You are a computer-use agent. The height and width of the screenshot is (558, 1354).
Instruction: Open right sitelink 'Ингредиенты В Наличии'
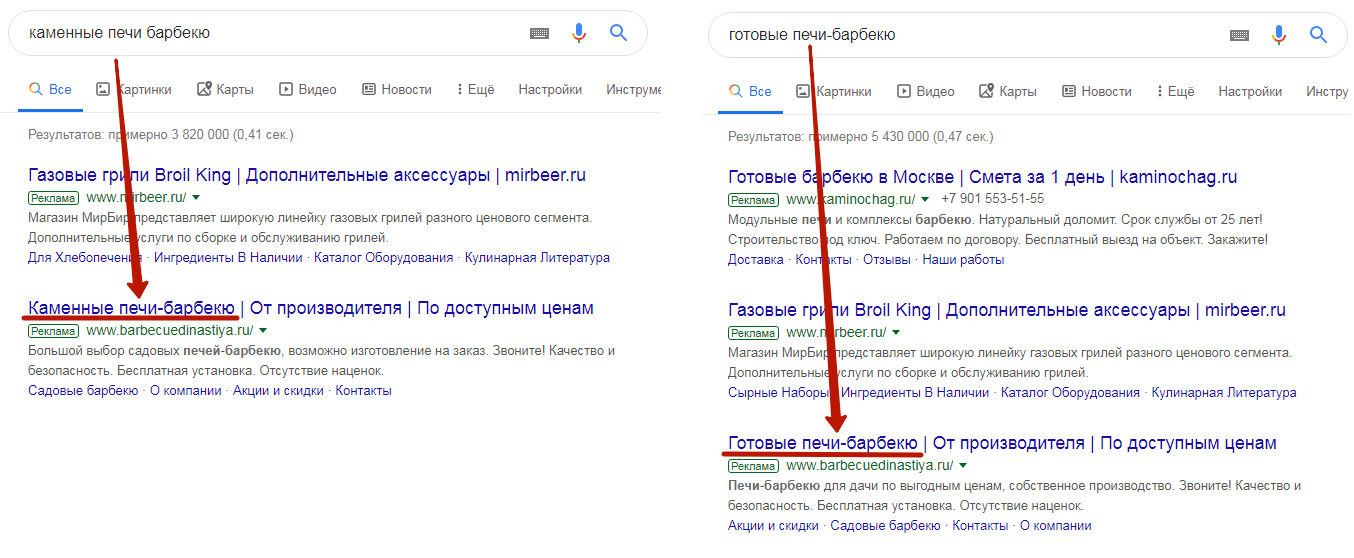click(x=915, y=393)
